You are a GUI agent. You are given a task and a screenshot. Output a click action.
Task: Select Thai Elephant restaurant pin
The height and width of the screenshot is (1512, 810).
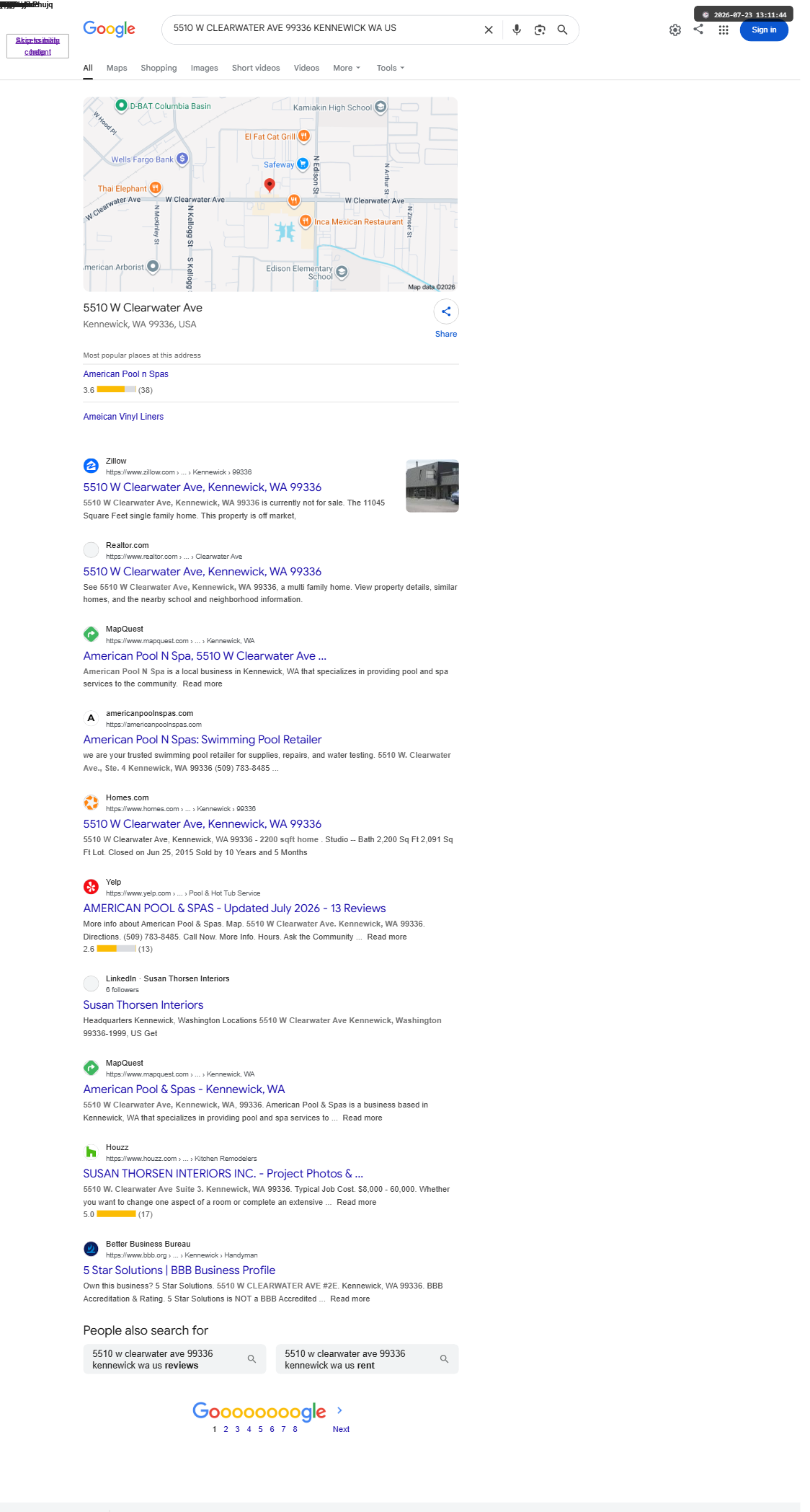(x=155, y=187)
